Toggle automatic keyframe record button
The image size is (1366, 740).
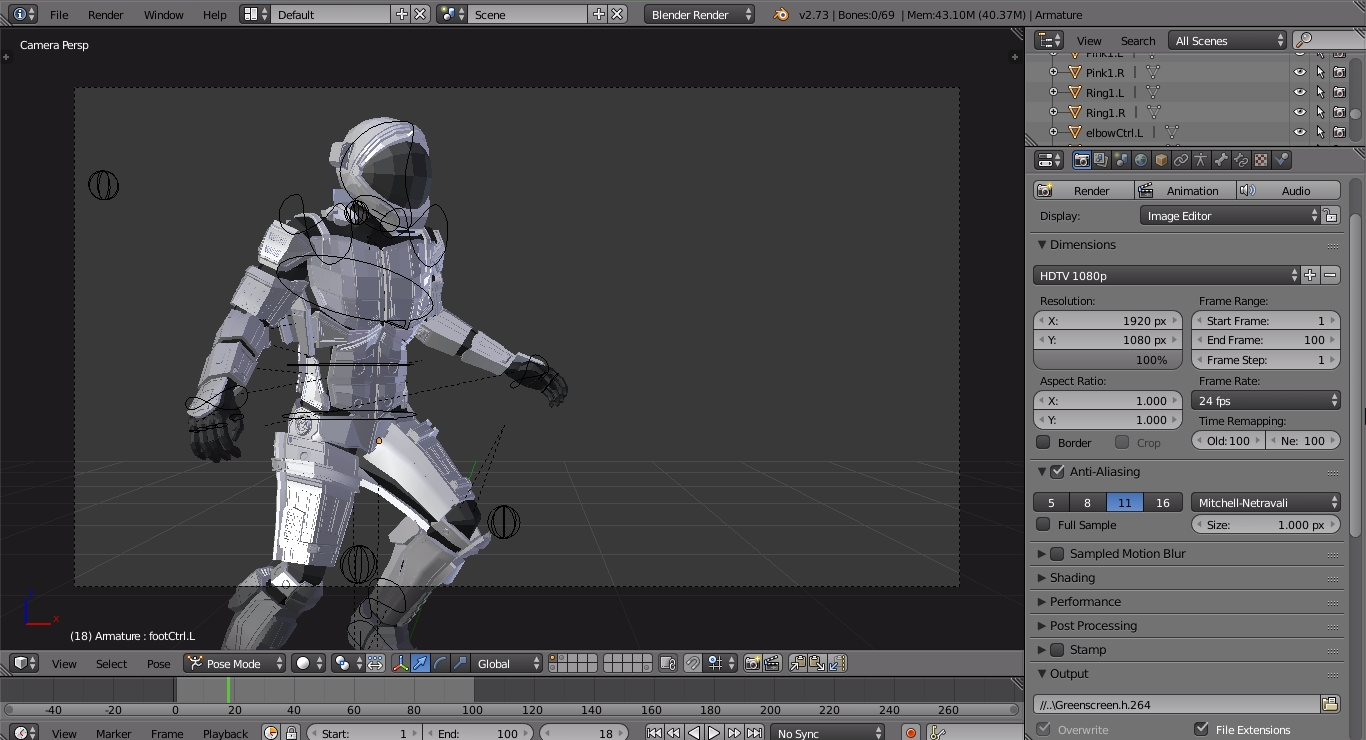(911, 733)
